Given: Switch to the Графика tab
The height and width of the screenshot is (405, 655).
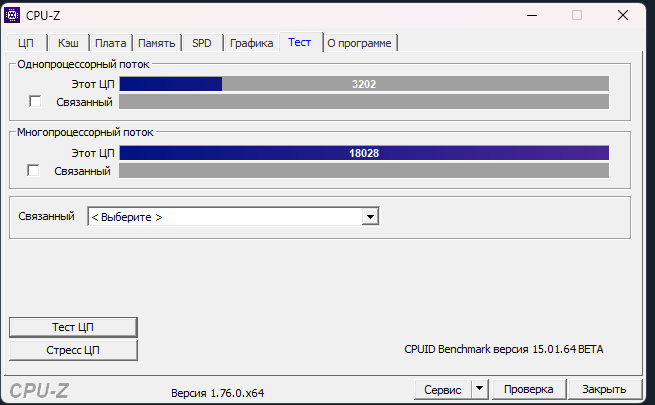Looking at the screenshot, I should click(251, 43).
